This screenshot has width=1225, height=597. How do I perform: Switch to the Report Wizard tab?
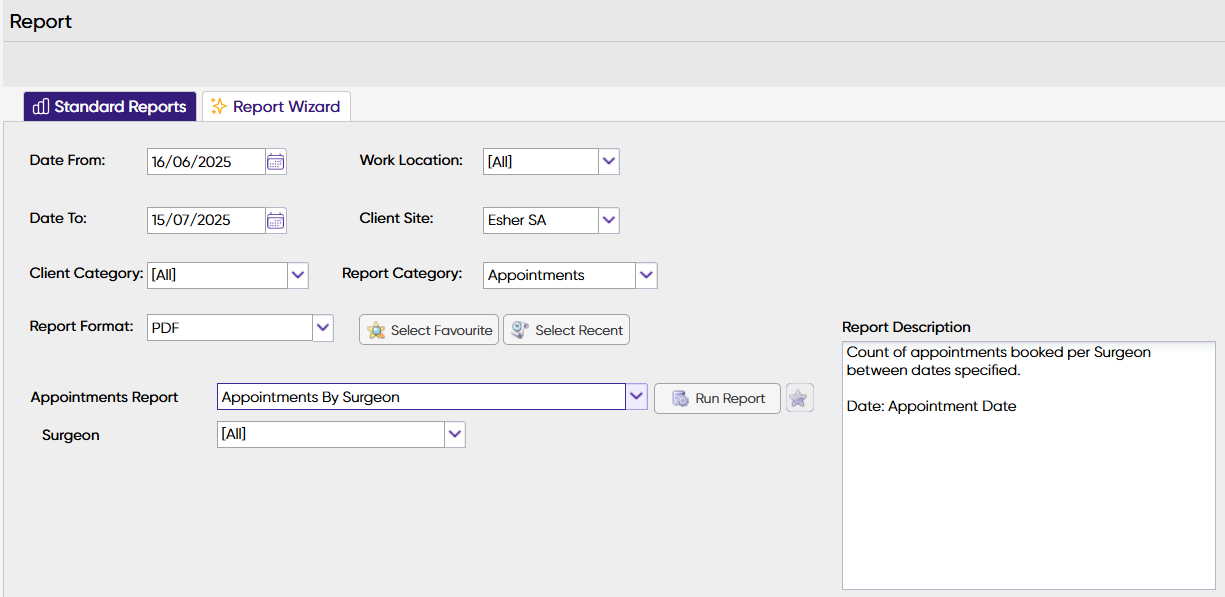coord(276,107)
